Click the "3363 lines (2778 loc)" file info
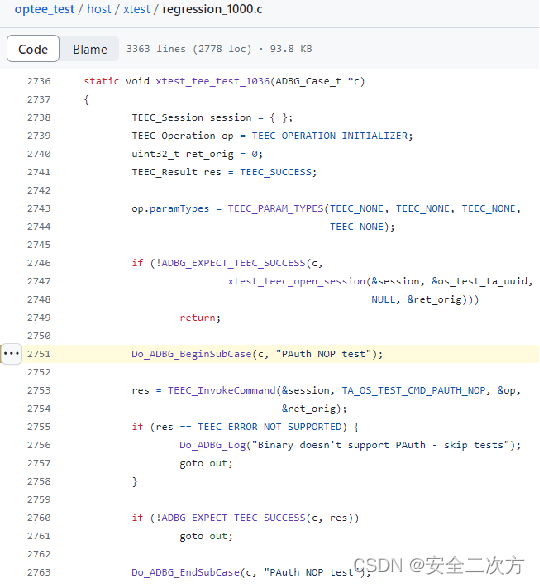This screenshot has height=584, width=540. point(189,49)
